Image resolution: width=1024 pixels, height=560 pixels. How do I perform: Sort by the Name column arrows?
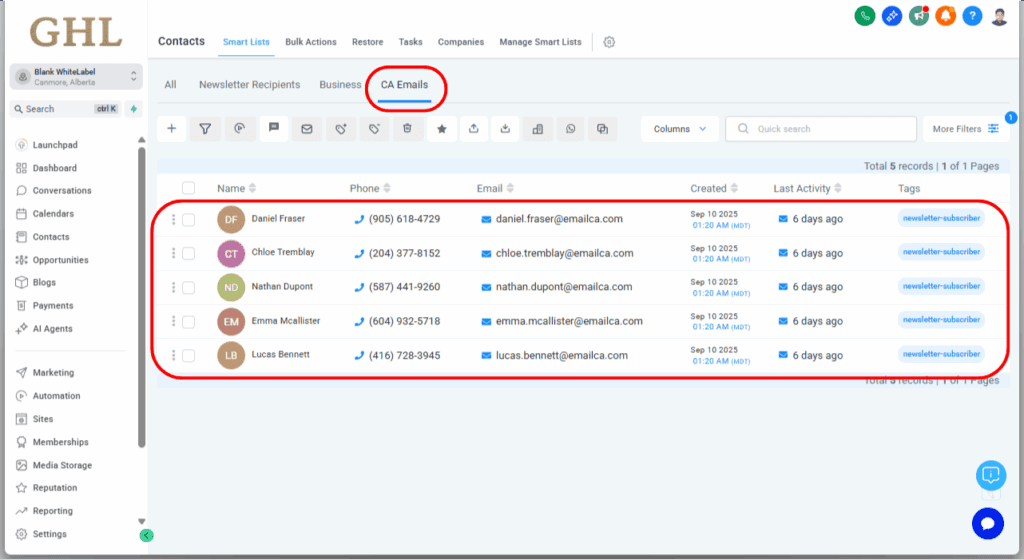click(x=253, y=188)
